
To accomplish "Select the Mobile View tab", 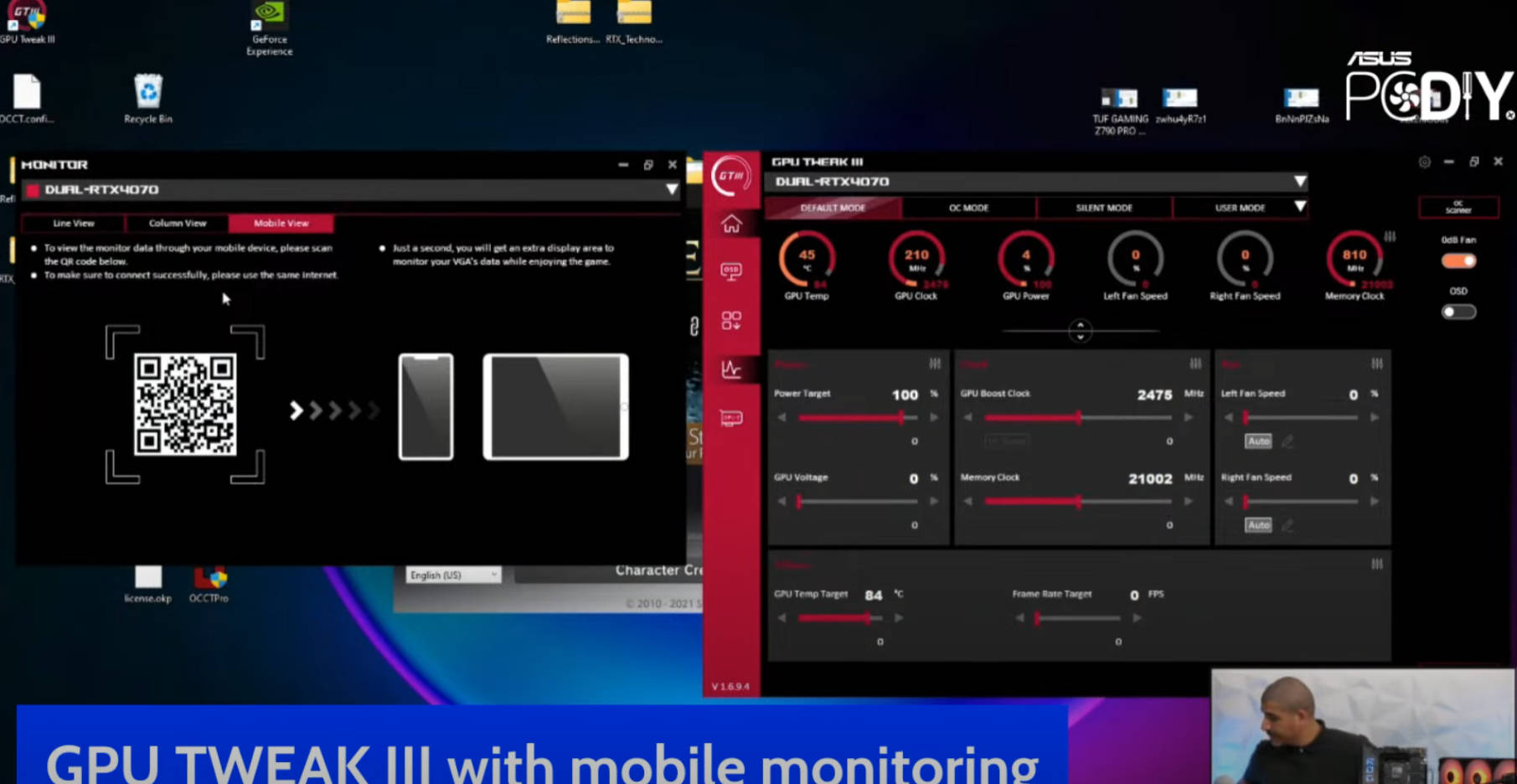I will pyautogui.click(x=281, y=223).
